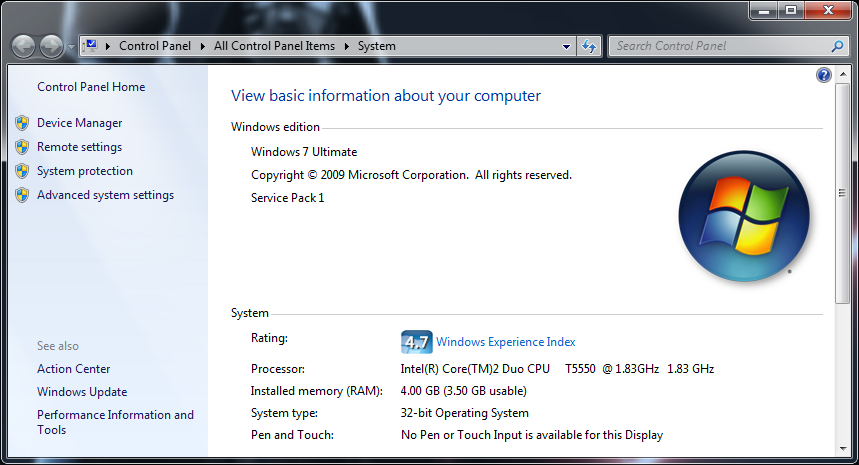The width and height of the screenshot is (859, 465).
Task: Expand the arrow before System breadcrumb
Action: point(347,47)
